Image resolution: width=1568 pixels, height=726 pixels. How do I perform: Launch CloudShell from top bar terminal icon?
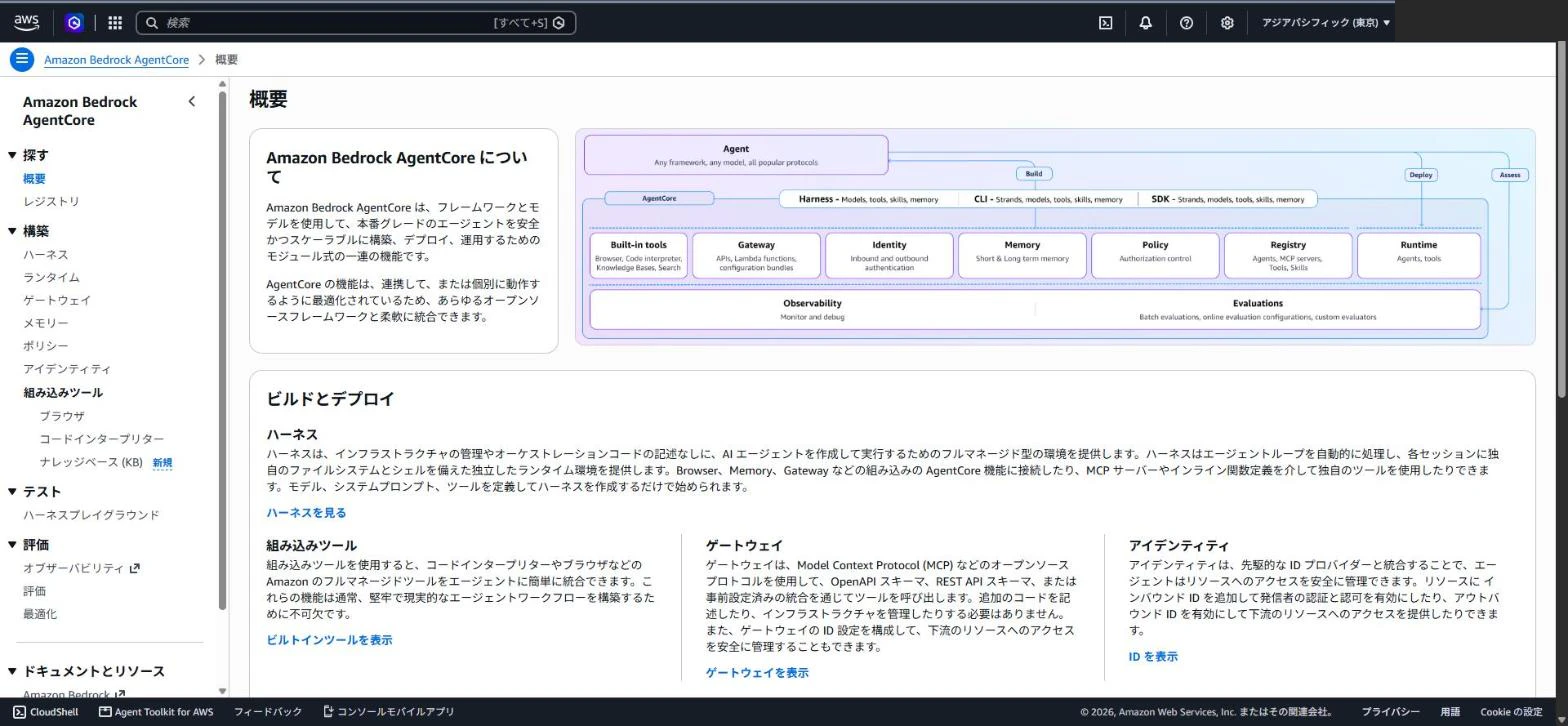(1106, 22)
